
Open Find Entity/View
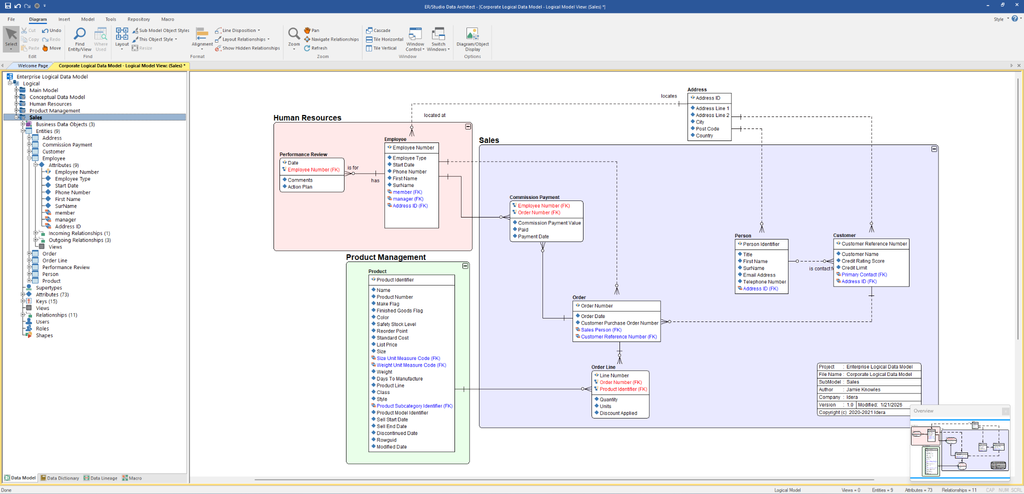[x=80, y=39]
